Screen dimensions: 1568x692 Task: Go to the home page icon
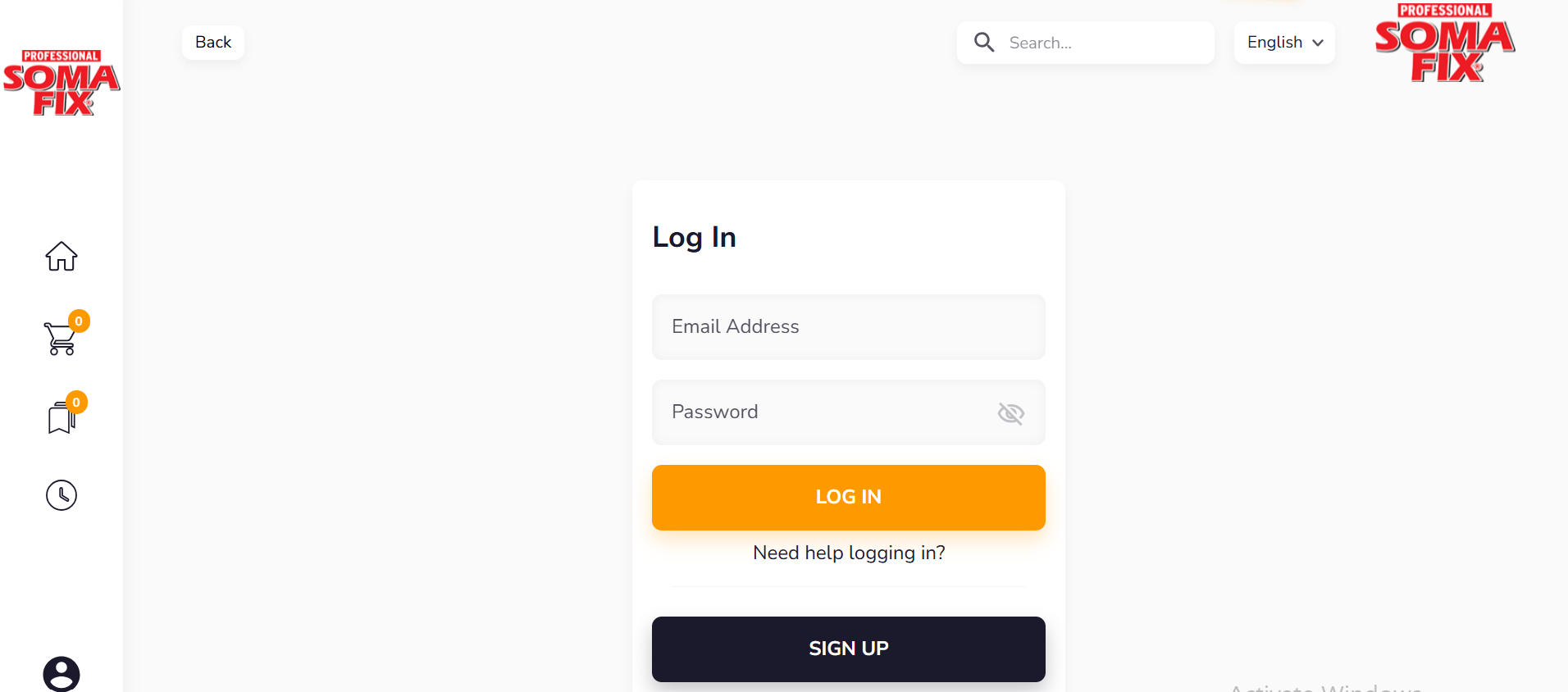tap(62, 257)
